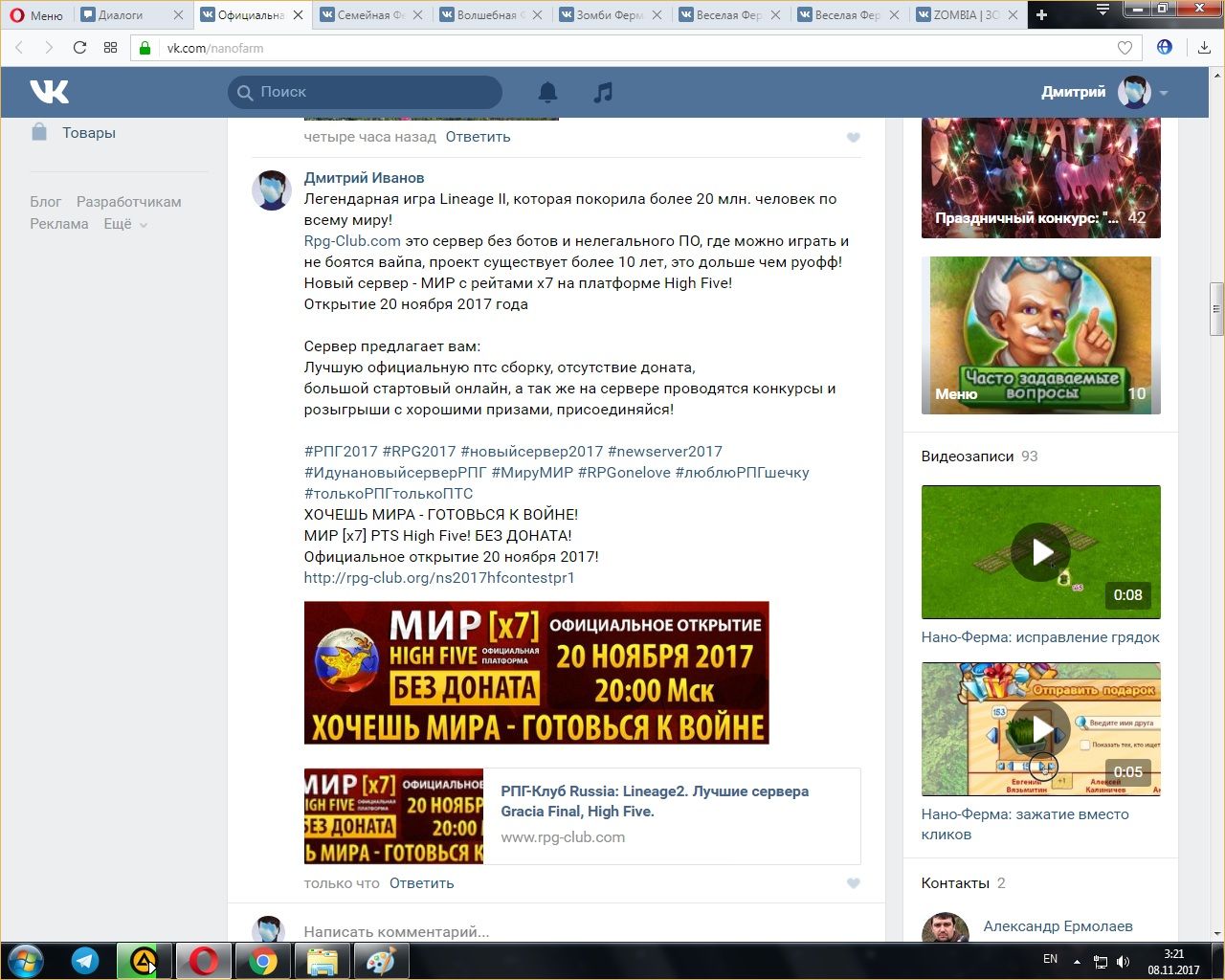Open the Разработчикам link
This screenshot has height=980, width=1225.
129,202
